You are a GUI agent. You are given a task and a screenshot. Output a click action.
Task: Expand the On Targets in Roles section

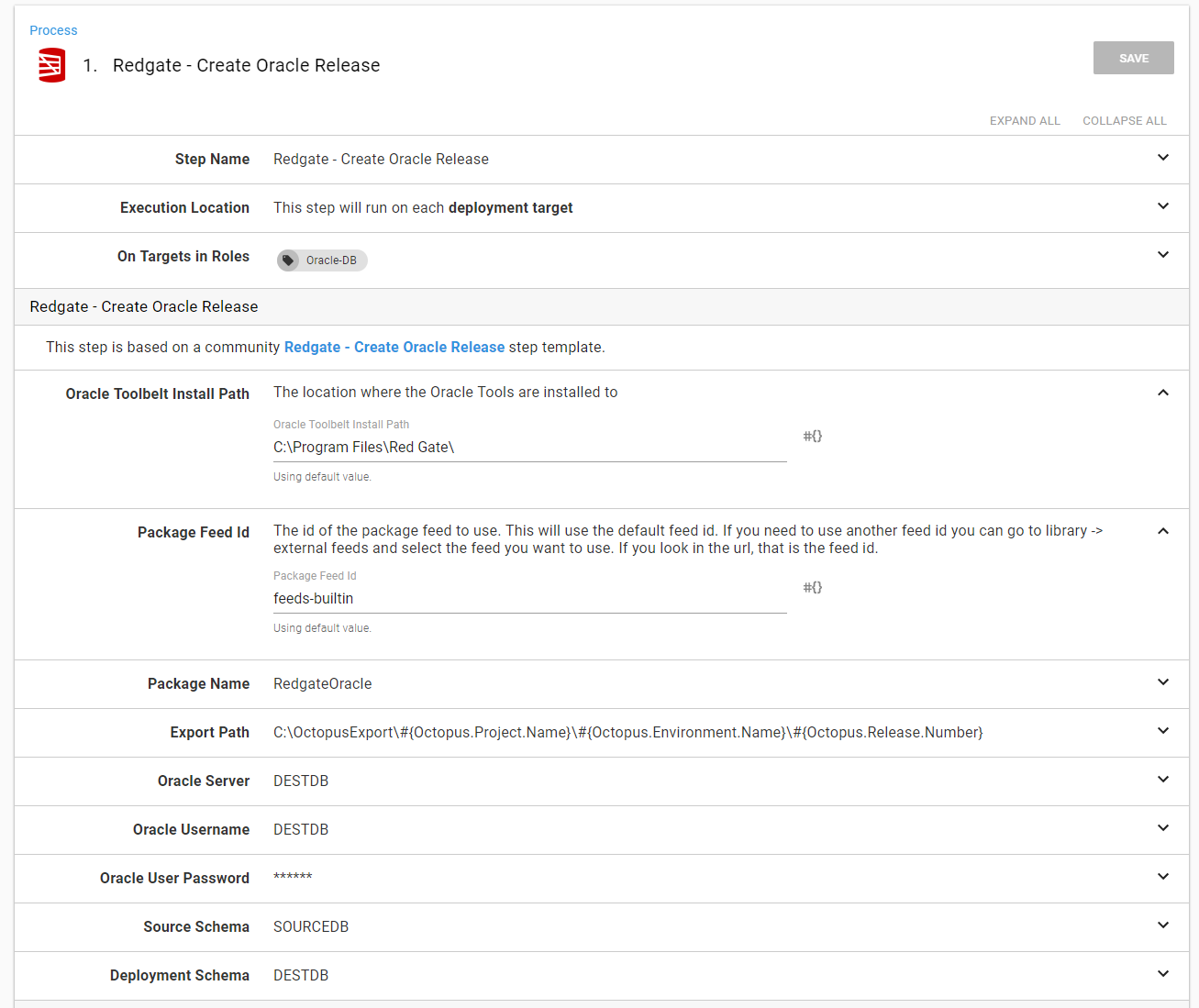[x=1162, y=255]
